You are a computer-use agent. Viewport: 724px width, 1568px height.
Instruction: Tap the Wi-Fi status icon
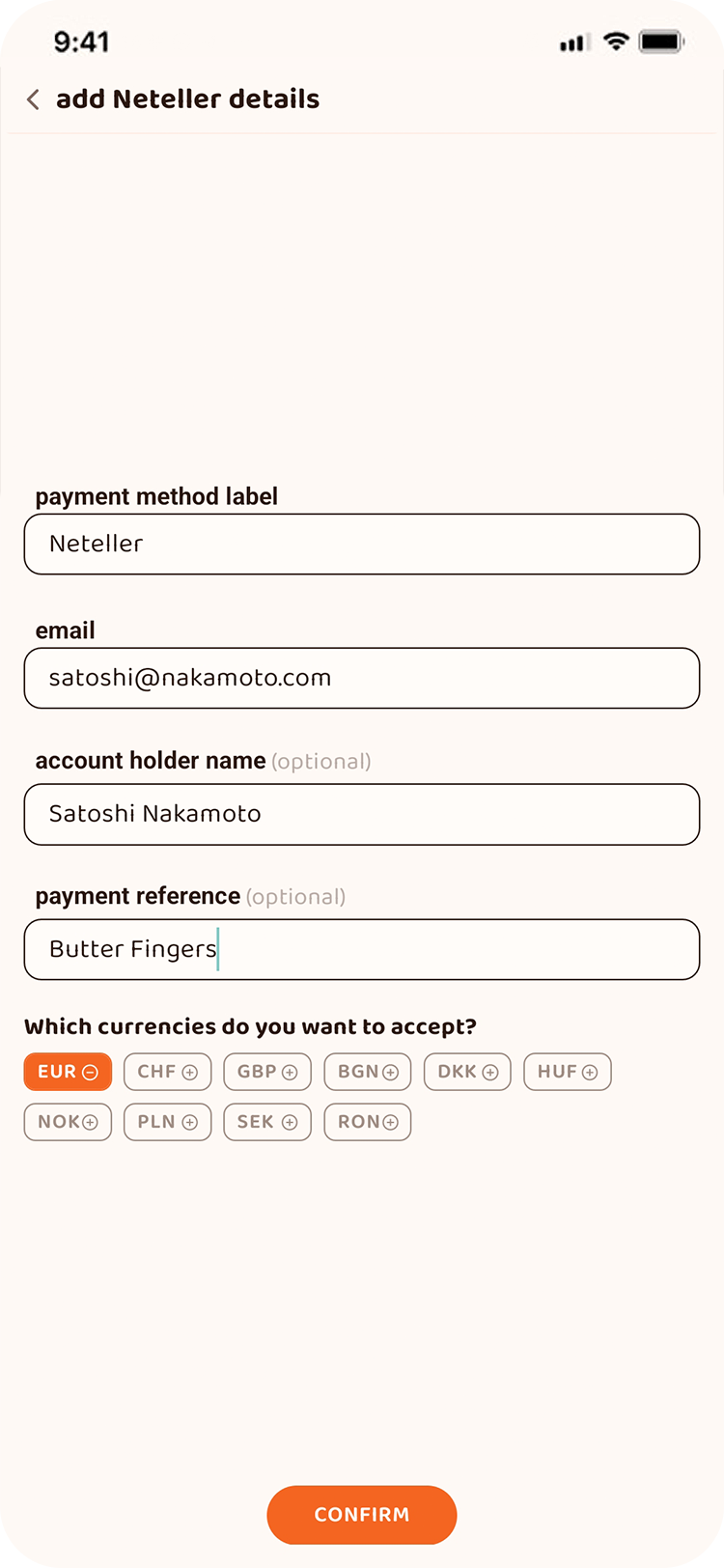[x=616, y=42]
